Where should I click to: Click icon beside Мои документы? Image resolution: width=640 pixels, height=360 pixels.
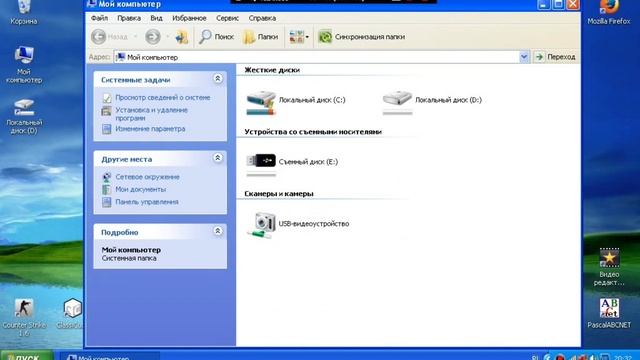click(x=107, y=189)
